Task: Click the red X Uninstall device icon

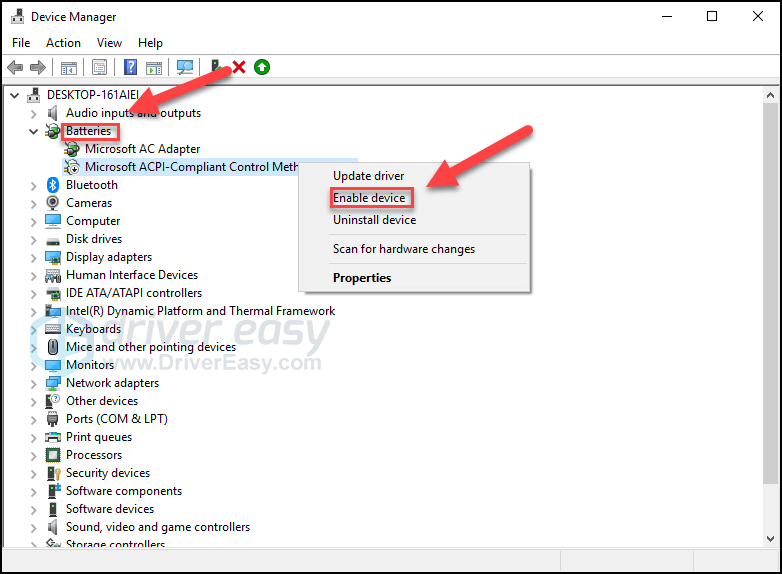Action: pyautogui.click(x=239, y=67)
